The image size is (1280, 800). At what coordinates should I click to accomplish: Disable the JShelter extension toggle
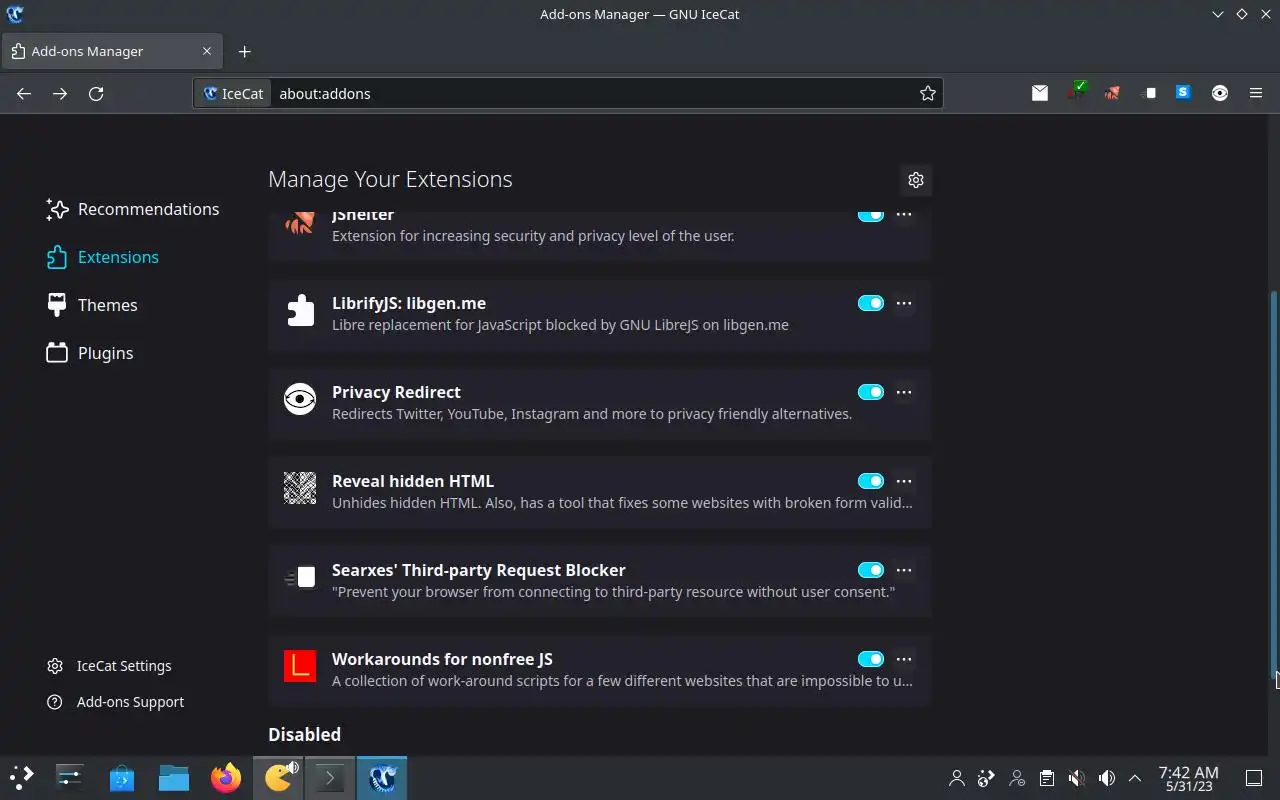871,214
